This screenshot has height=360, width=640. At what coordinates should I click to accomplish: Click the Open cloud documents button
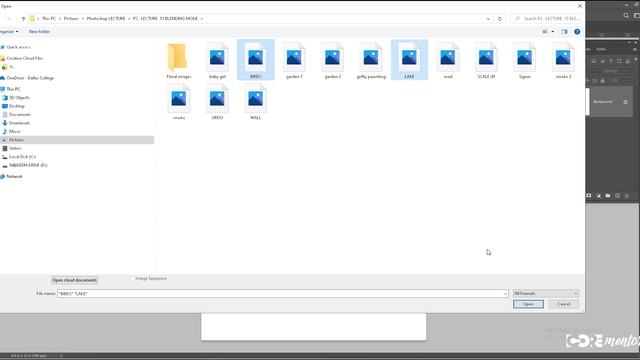75,280
